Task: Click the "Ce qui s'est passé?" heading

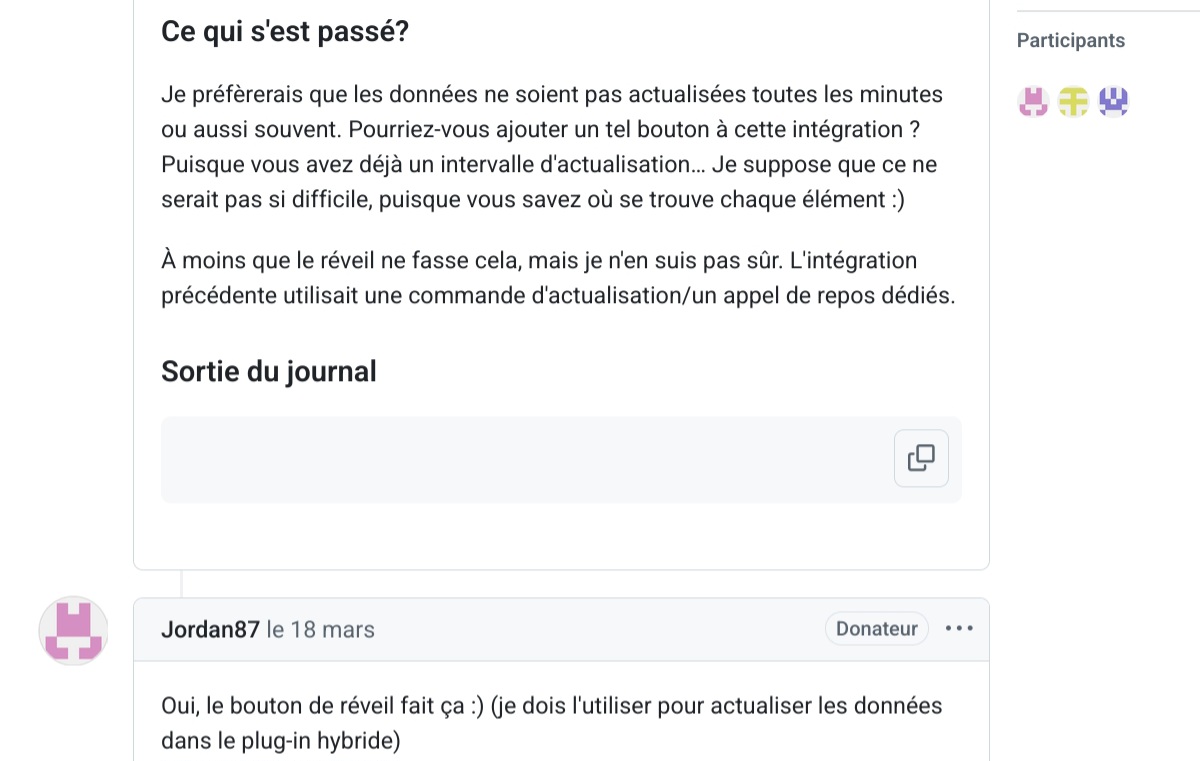Action: point(285,31)
